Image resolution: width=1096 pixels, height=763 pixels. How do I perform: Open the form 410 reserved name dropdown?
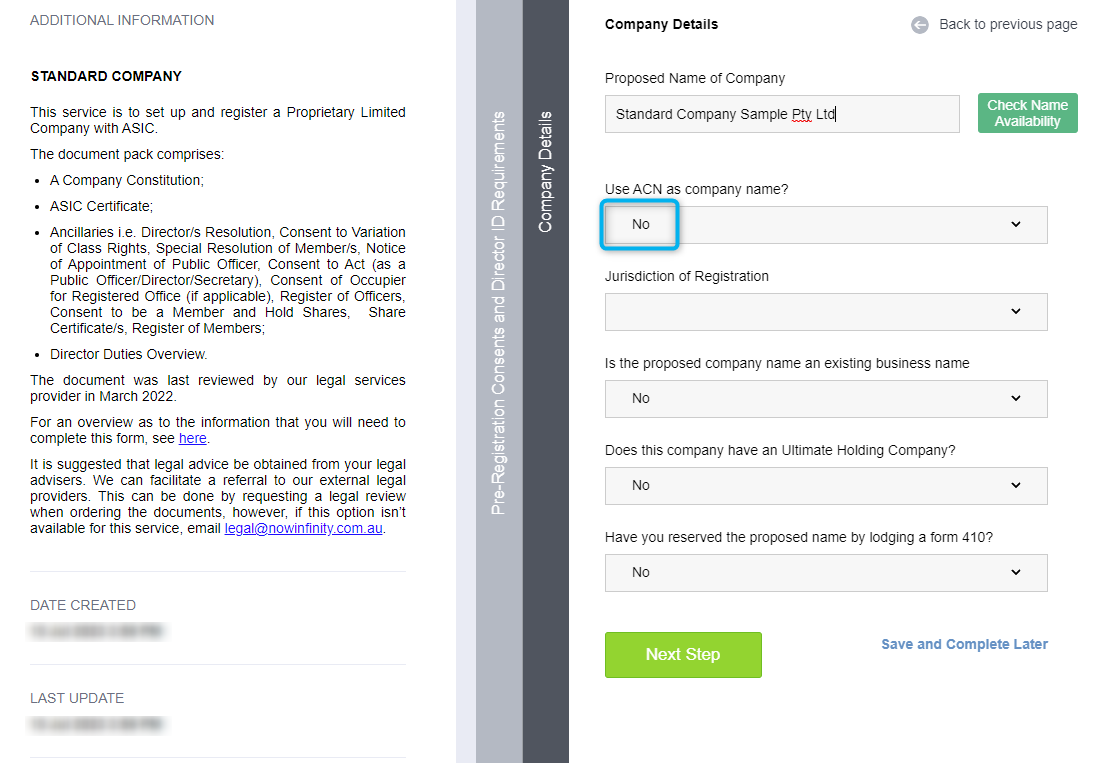[x=825, y=573]
